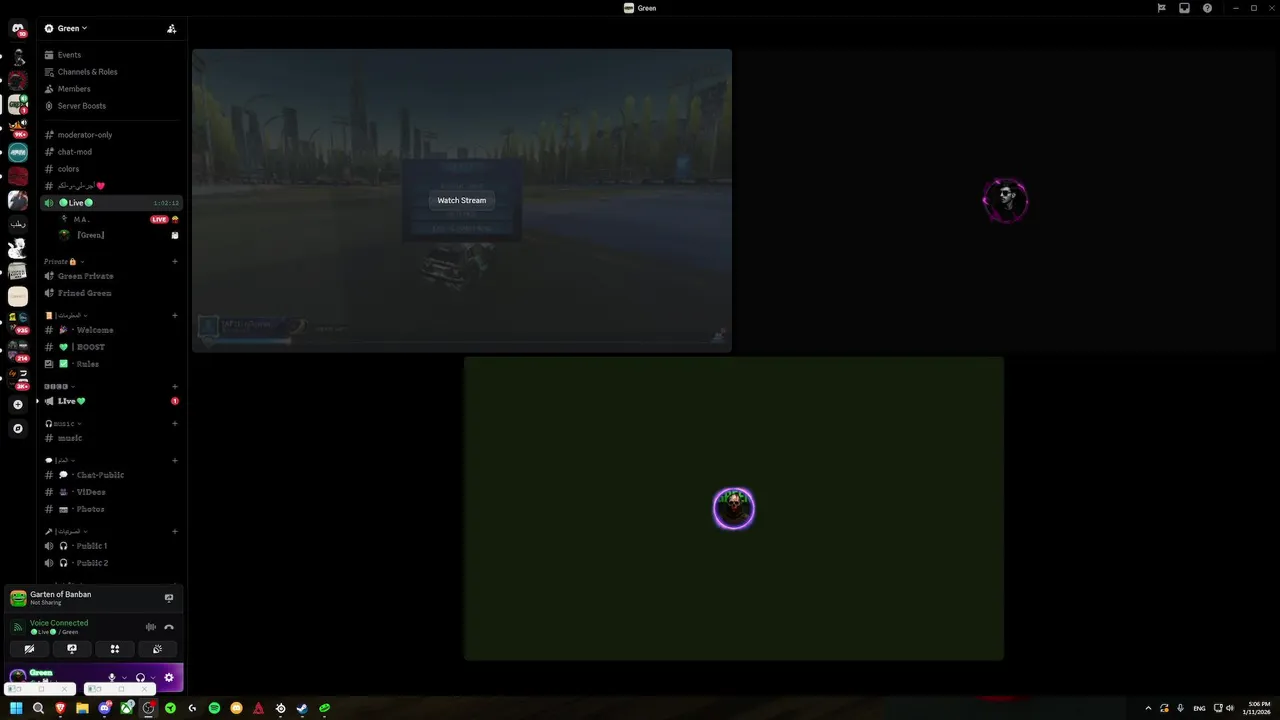The width and height of the screenshot is (1280, 720).
Task: Open noise suppression waveform icon
Action: (151, 627)
